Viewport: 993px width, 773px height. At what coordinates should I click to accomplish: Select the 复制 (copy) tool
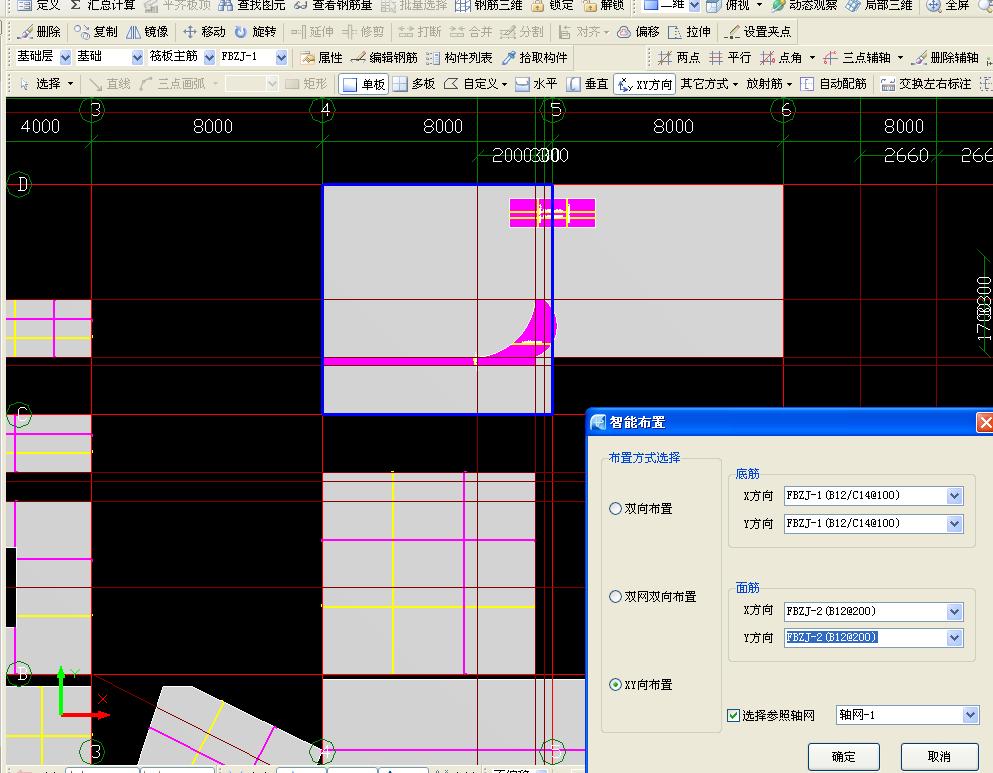click(x=96, y=32)
